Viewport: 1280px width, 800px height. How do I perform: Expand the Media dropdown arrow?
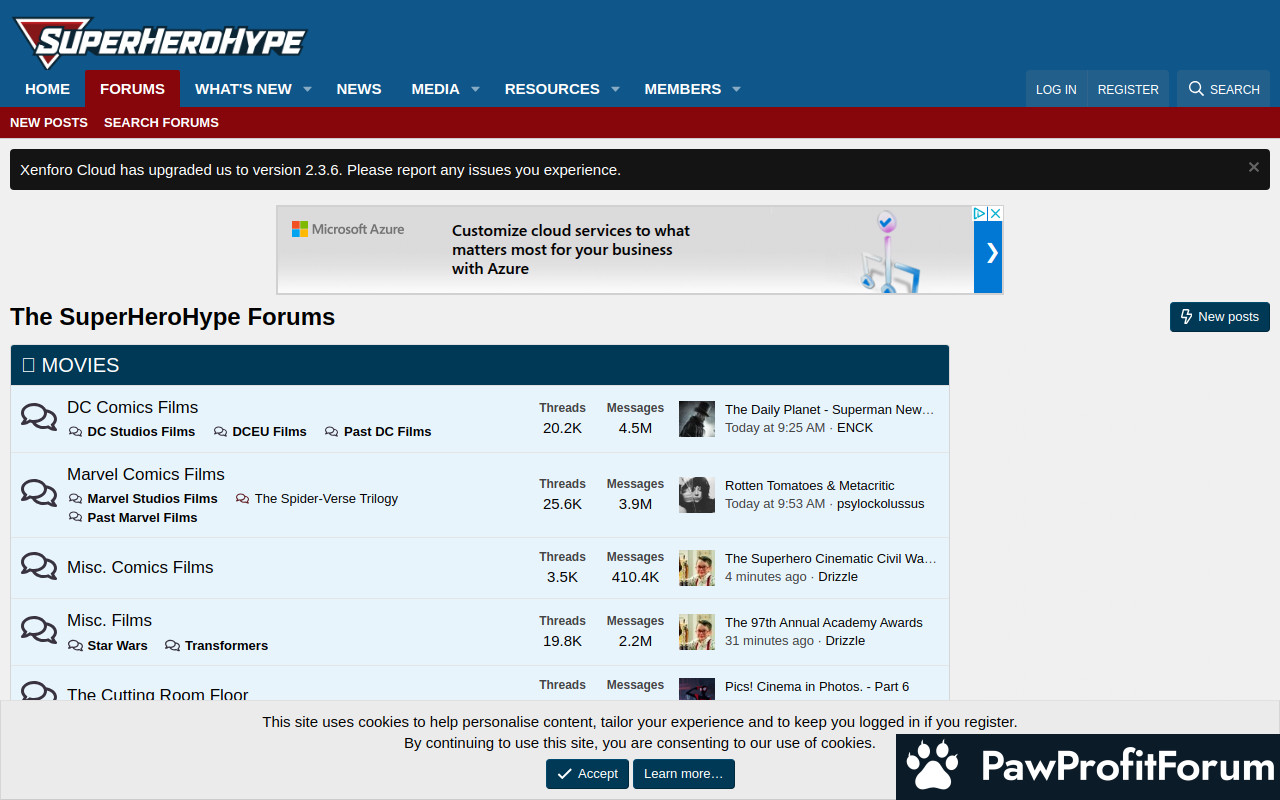(x=476, y=89)
